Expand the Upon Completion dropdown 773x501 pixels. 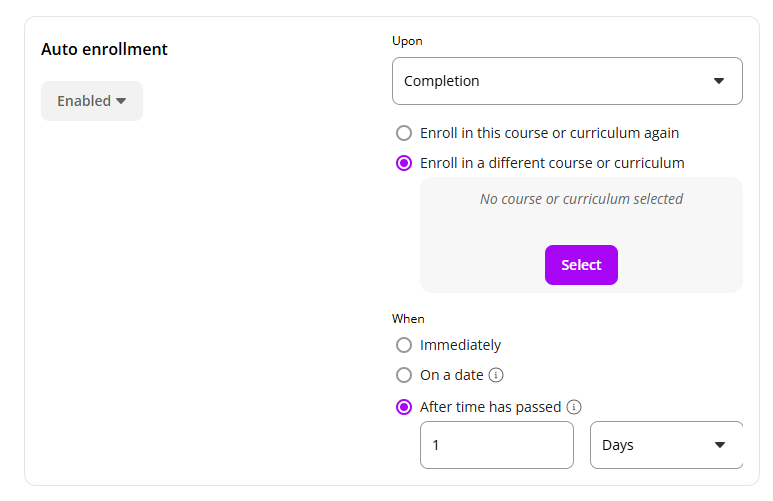566,81
